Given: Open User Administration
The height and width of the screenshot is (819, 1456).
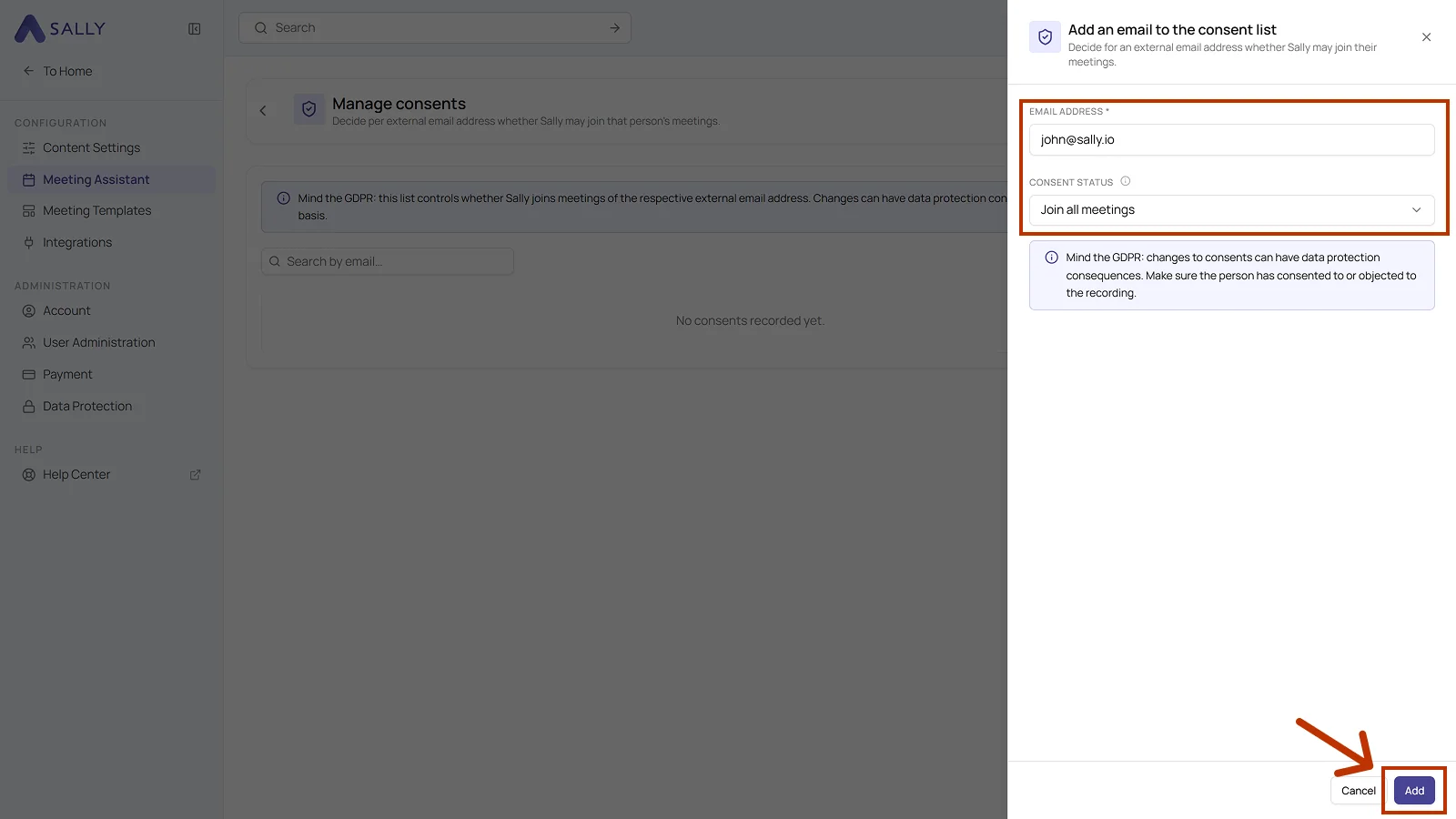Looking at the screenshot, I should click(x=111, y=342).
